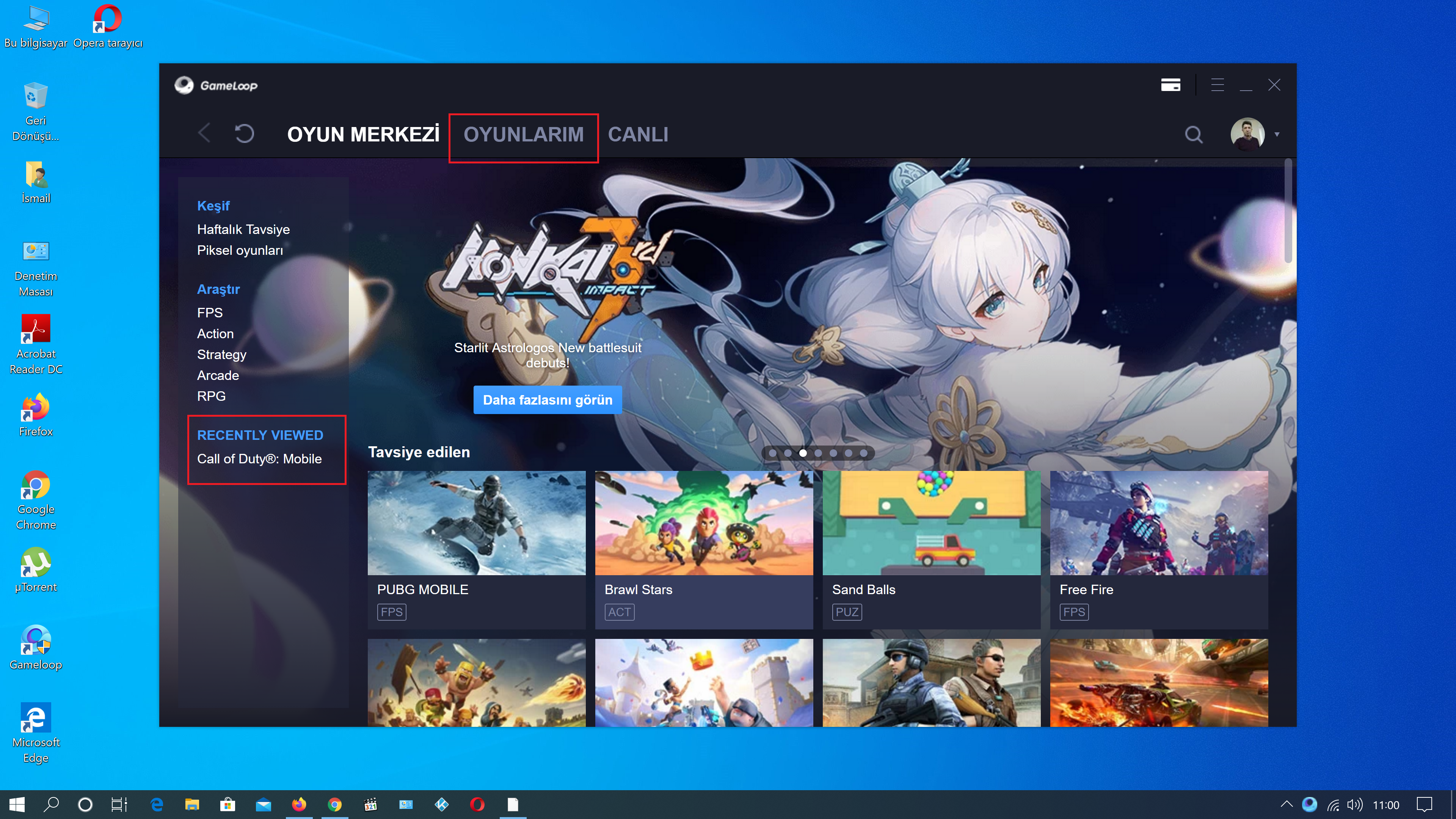This screenshot has height=819, width=1456.
Task: Open the Brawl Stars game card
Action: pos(704,549)
